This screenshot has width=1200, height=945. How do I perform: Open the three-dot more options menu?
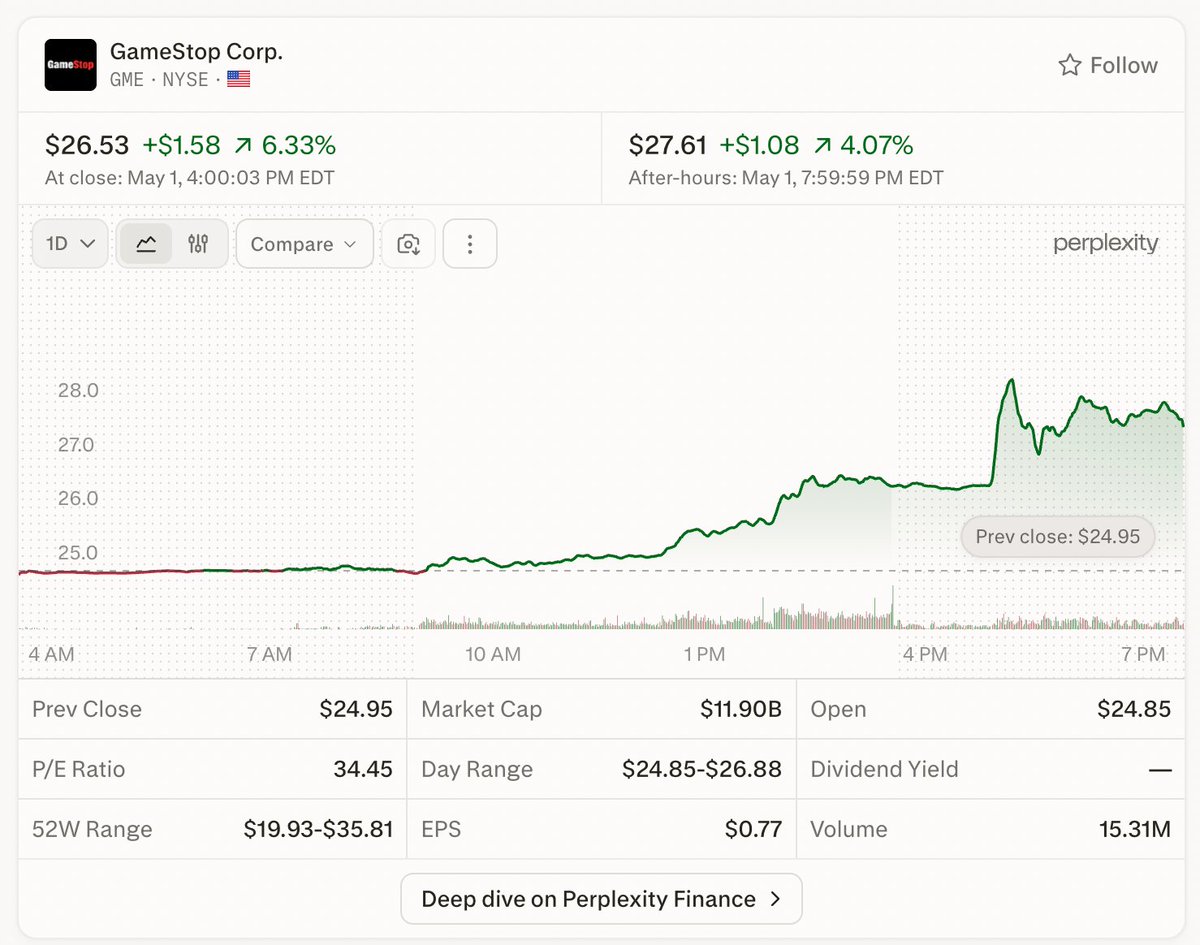(470, 244)
